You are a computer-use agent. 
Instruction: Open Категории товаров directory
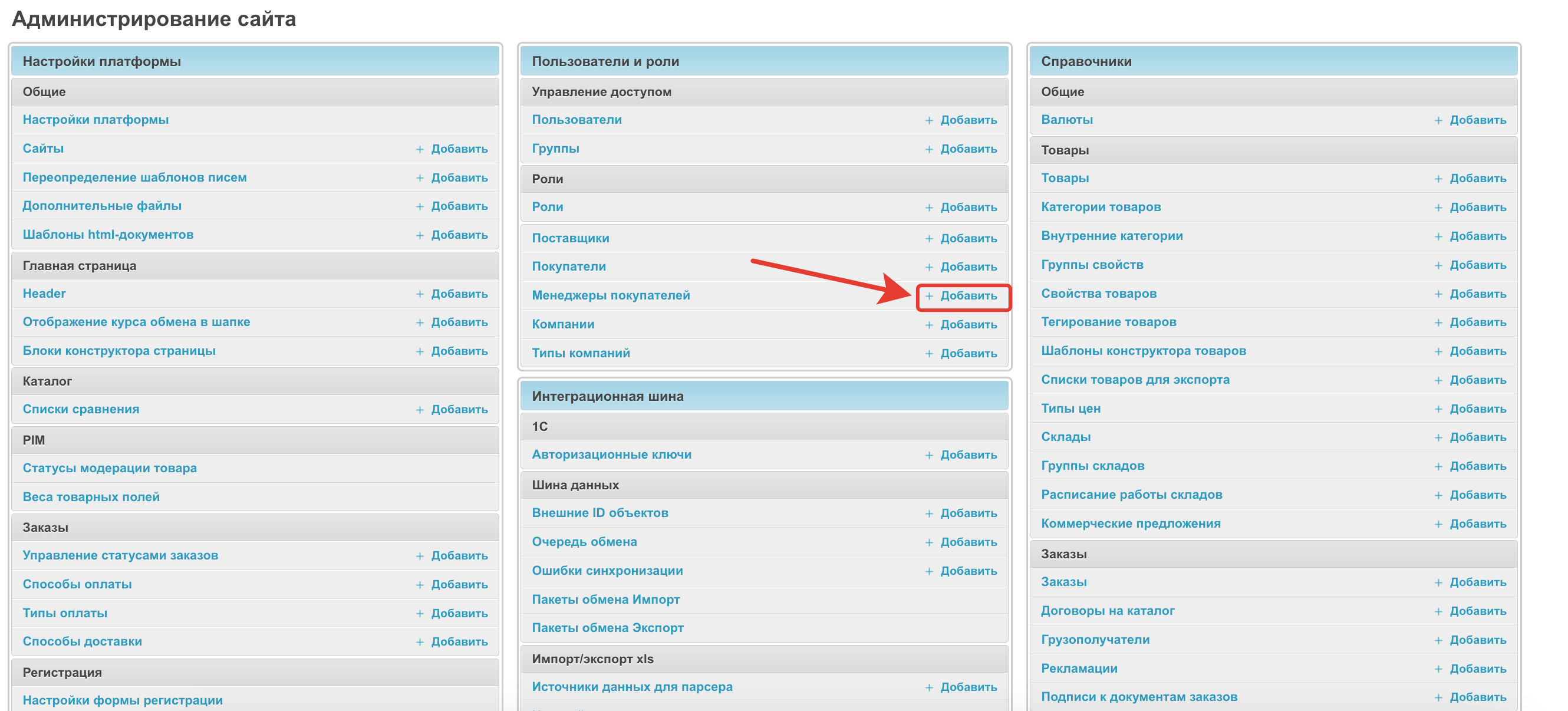pyautogui.click(x=1101, y=207)
